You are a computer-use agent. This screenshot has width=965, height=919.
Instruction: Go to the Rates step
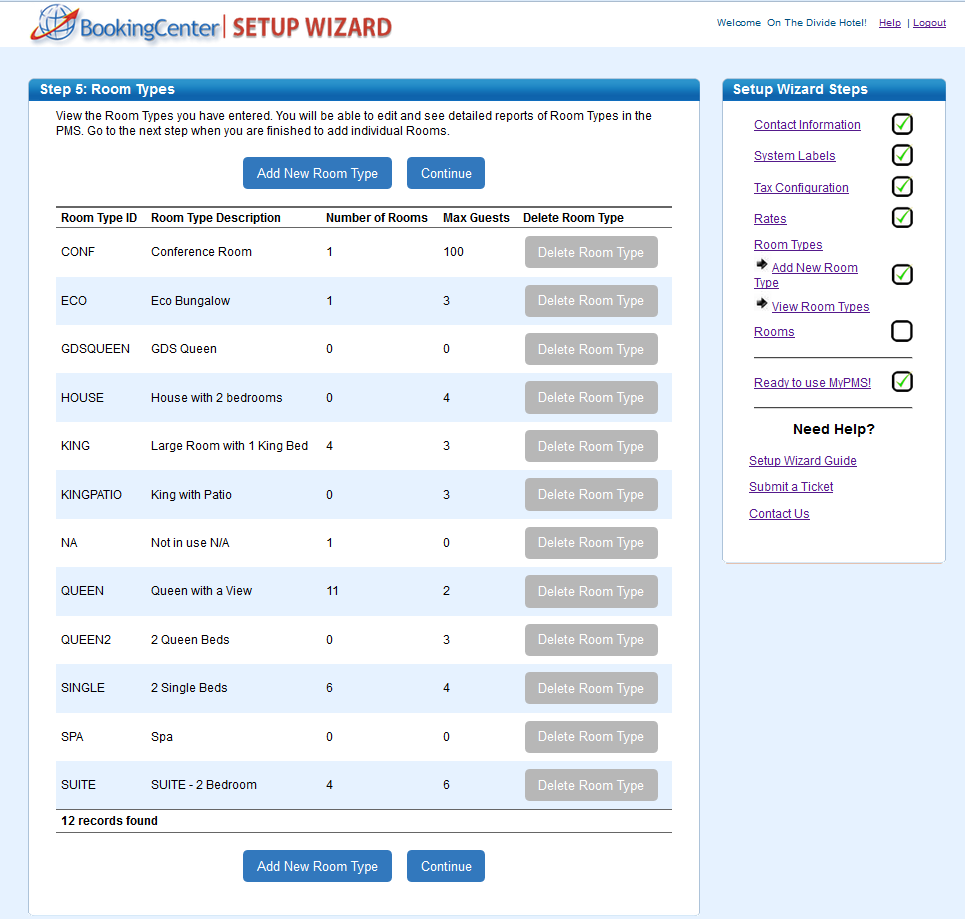pyautogui.click(x=770, y=219)
